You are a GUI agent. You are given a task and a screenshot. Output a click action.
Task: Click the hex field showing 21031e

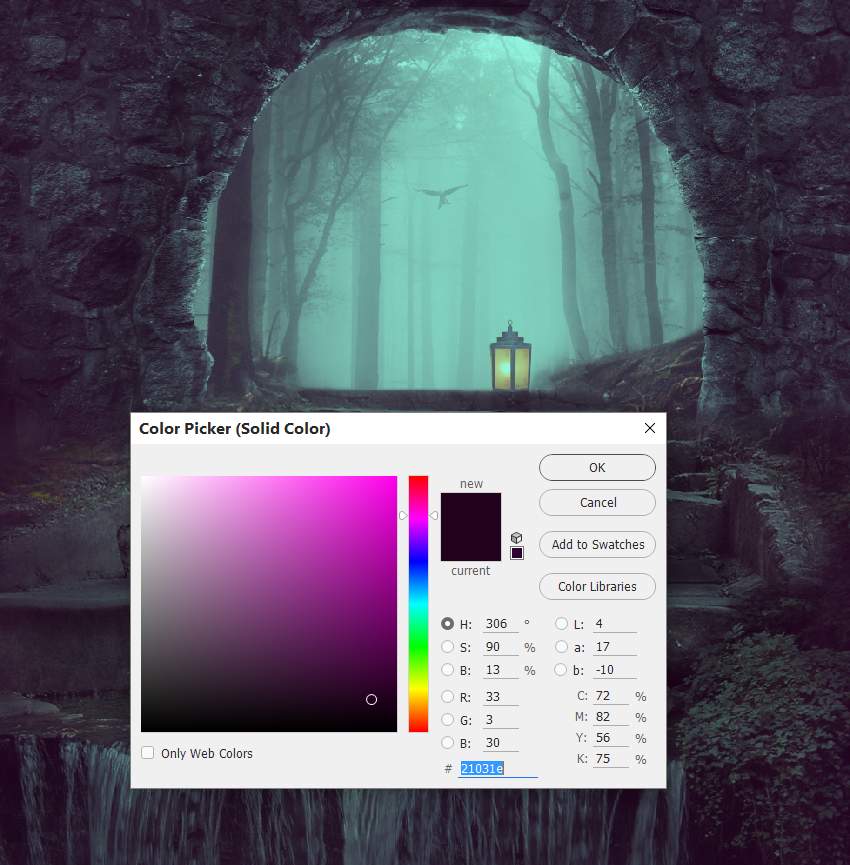click(x=480, y=768)
